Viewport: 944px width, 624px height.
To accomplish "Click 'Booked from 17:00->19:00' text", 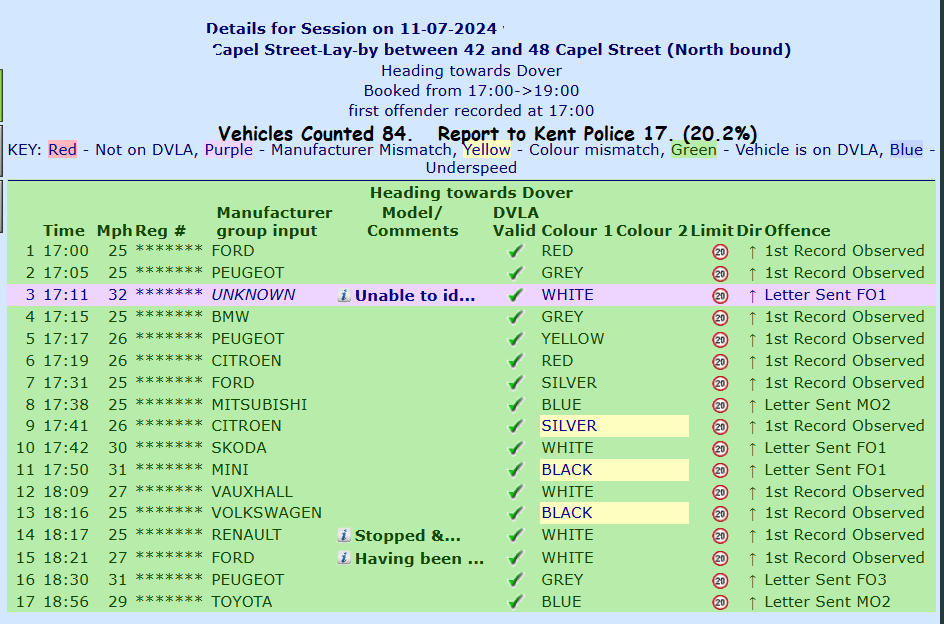I will pyautogui.click(x=471, y=91).
